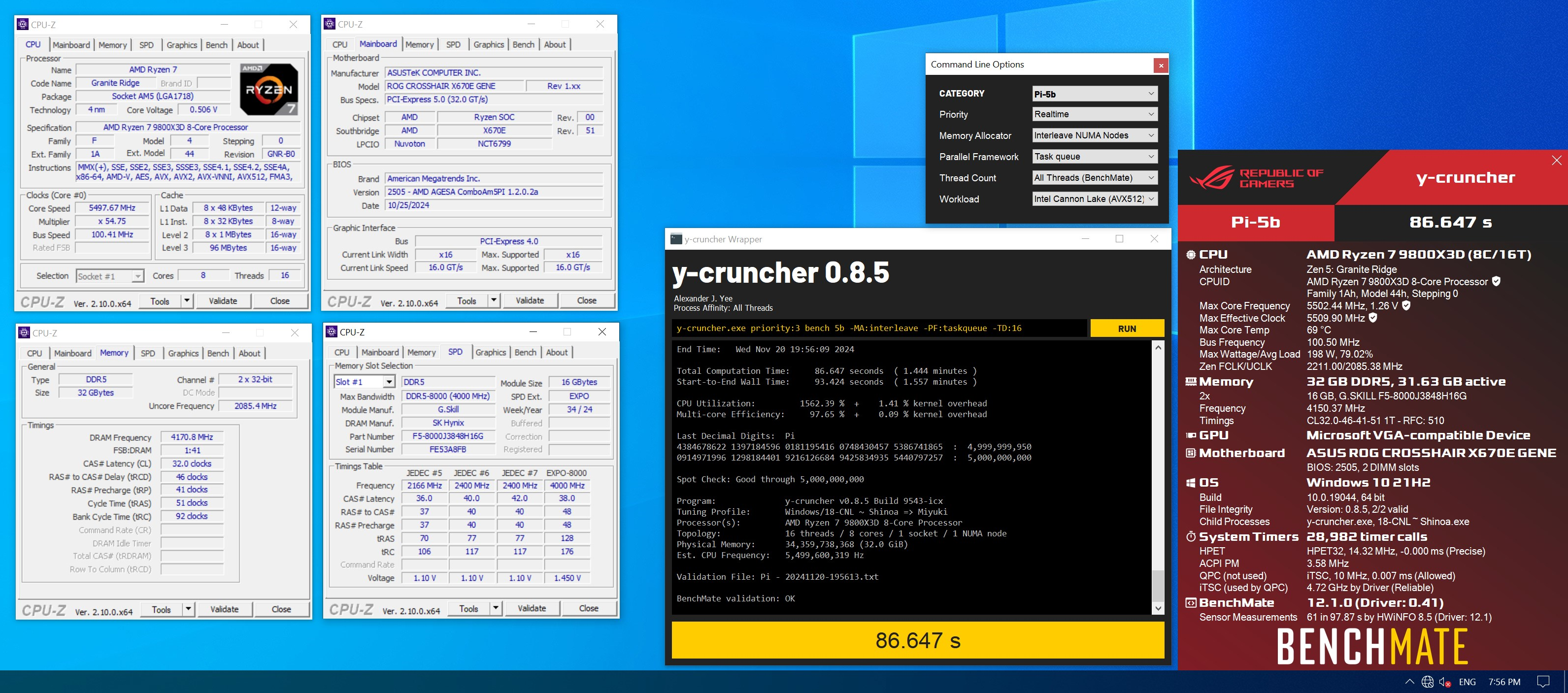
Task: Click ENG language indicator in taskbar
Action: (x=1467, y=682)
